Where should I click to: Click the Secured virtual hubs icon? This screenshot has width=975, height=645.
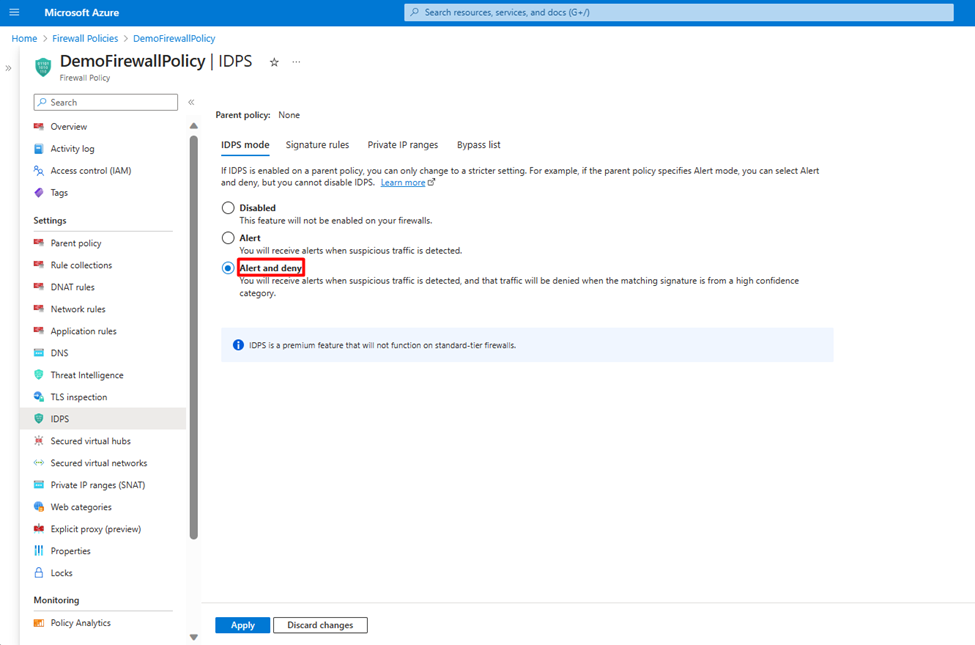click(x=39, y=441)
